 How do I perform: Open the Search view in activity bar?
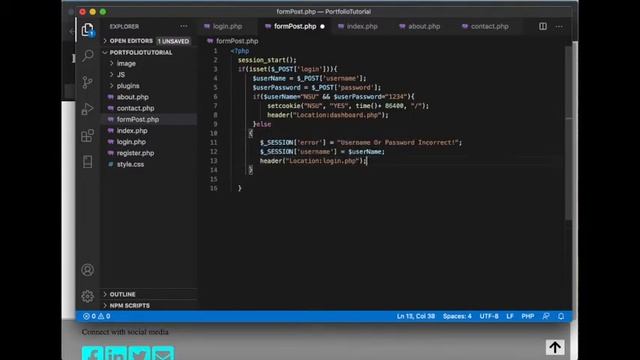pyautogui.click(x=87, y=56)
